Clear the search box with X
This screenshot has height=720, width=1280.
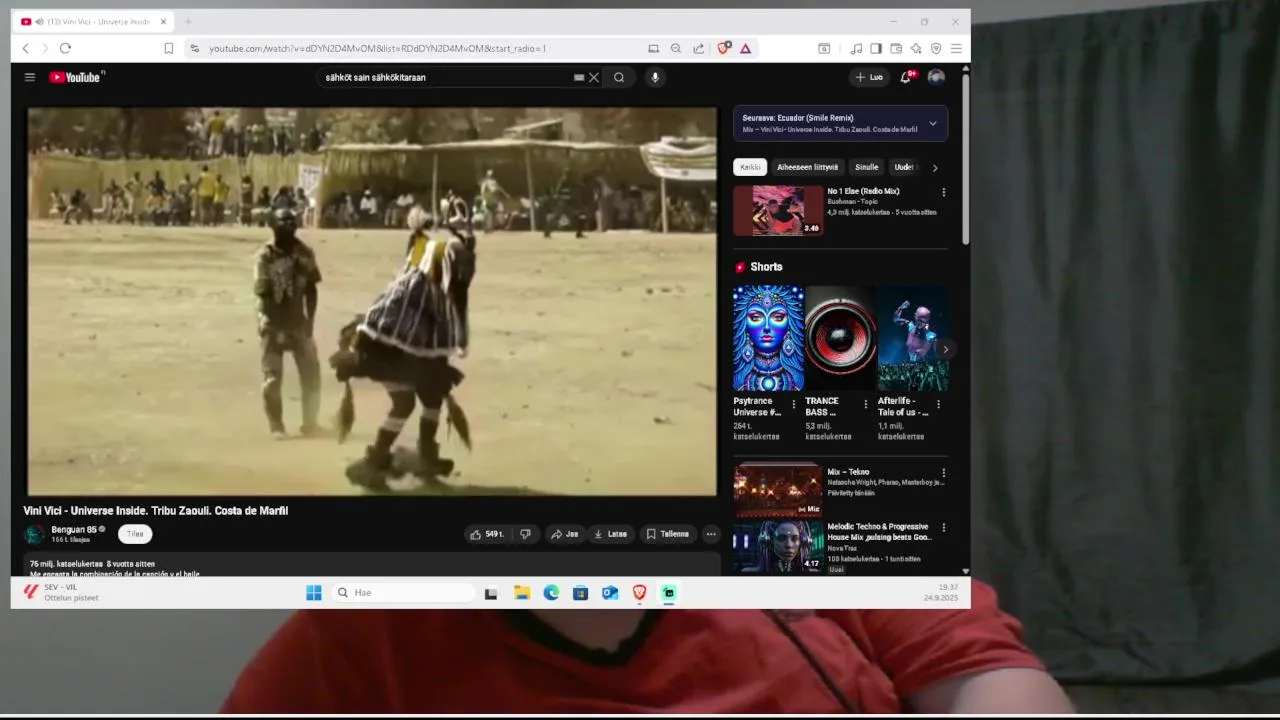click(x=594, y=77)
